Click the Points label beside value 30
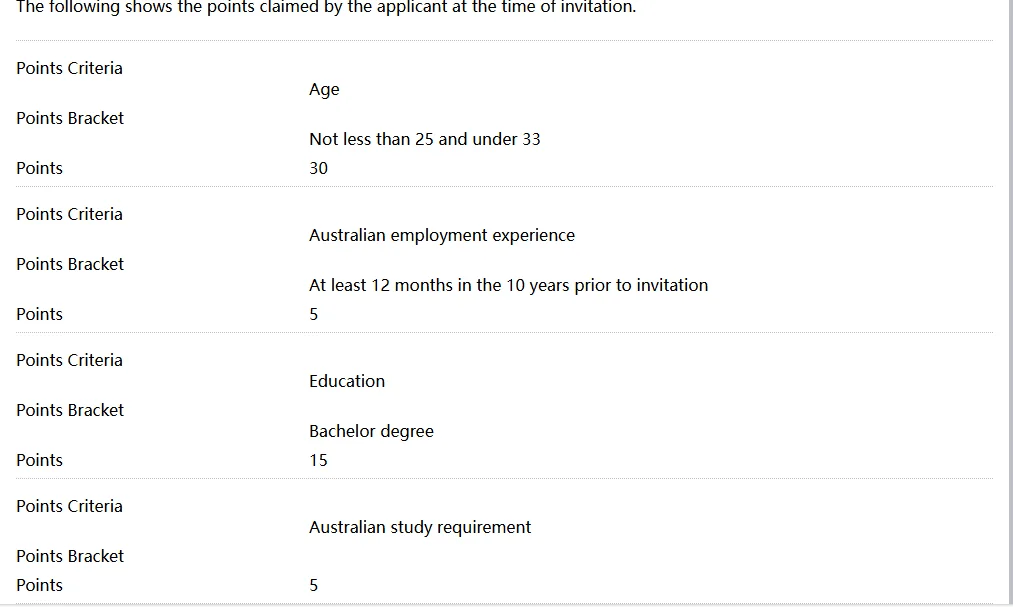 point(39,168)
